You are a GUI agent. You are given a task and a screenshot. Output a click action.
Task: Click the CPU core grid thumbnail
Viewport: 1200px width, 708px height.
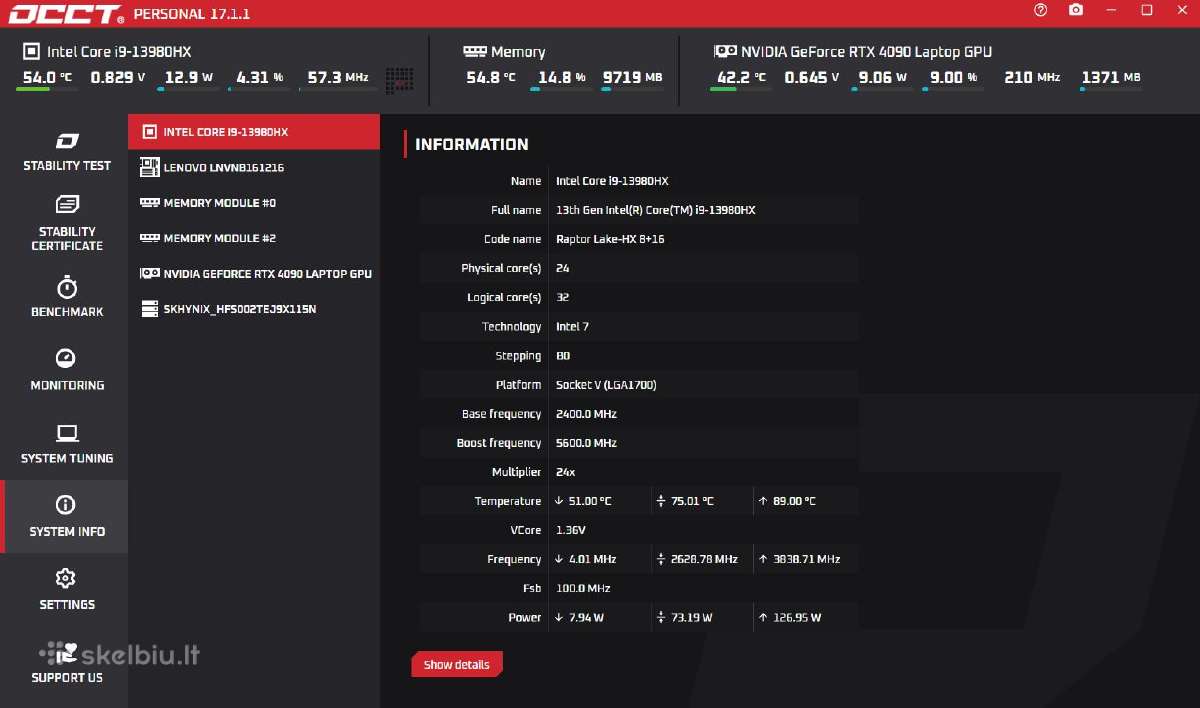coord(400,81)
